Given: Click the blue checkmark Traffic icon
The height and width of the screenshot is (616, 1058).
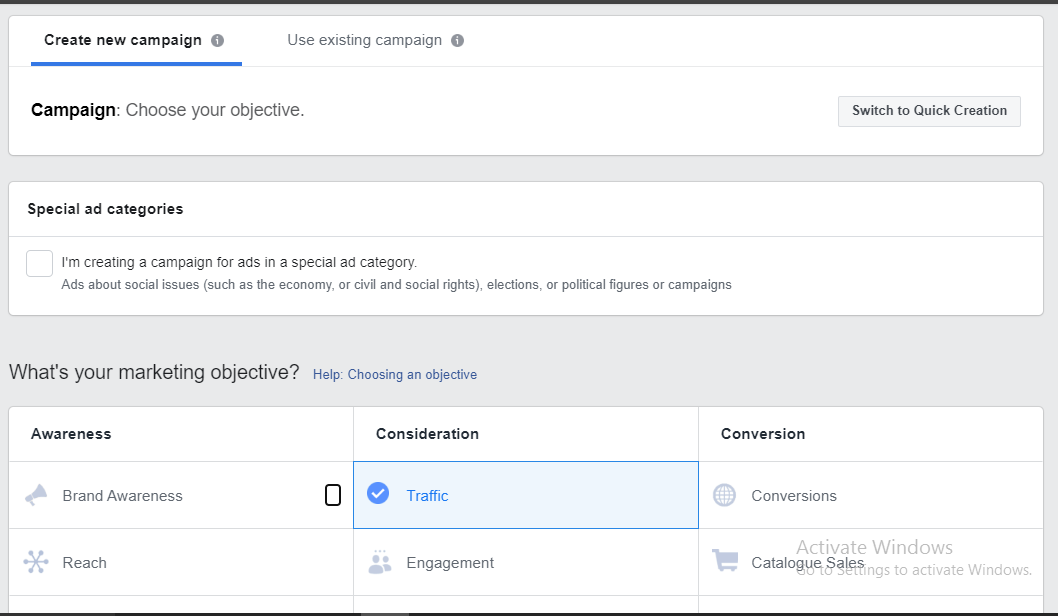Looking at the screenshot, I should point(378,494).
